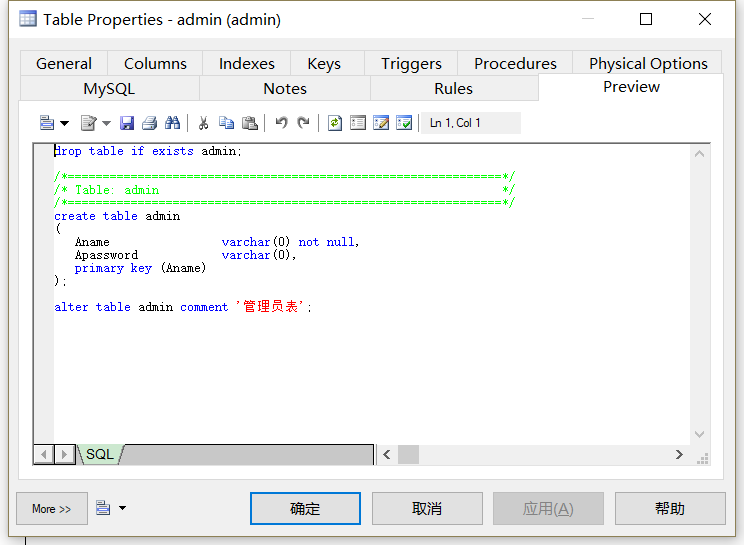
Task: Click the '/* Table: admin' comment line
Action: 284,190
